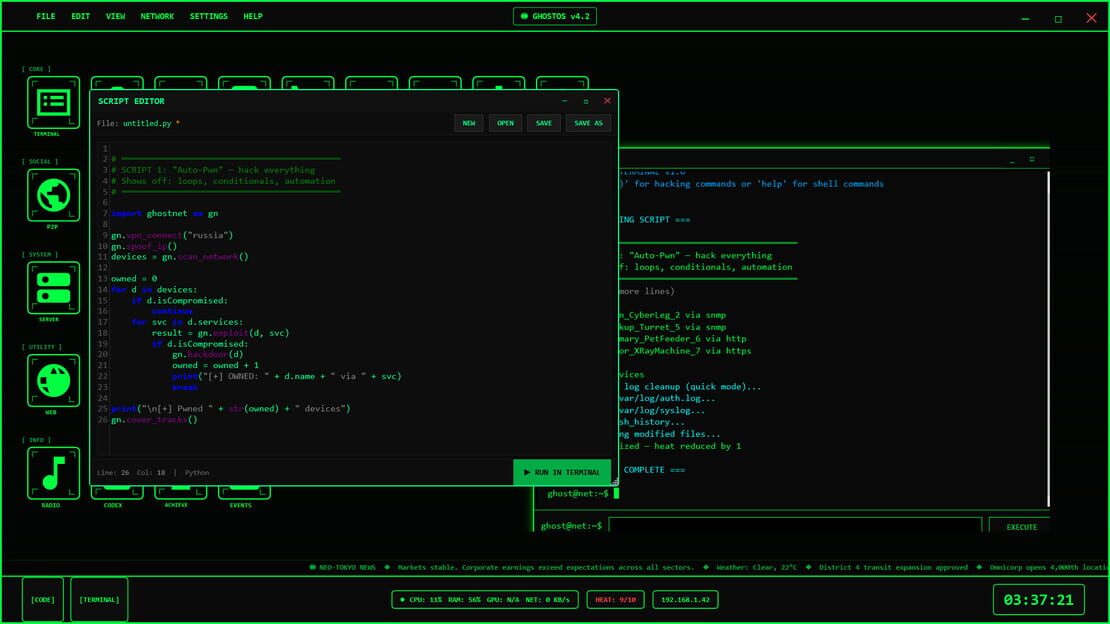The width and height of the screenshot is (1110, 624).
Task: Click the 'Weather: Clear, 22°C' ticker item
Action: pyautogui.click(x=756, y=567)
